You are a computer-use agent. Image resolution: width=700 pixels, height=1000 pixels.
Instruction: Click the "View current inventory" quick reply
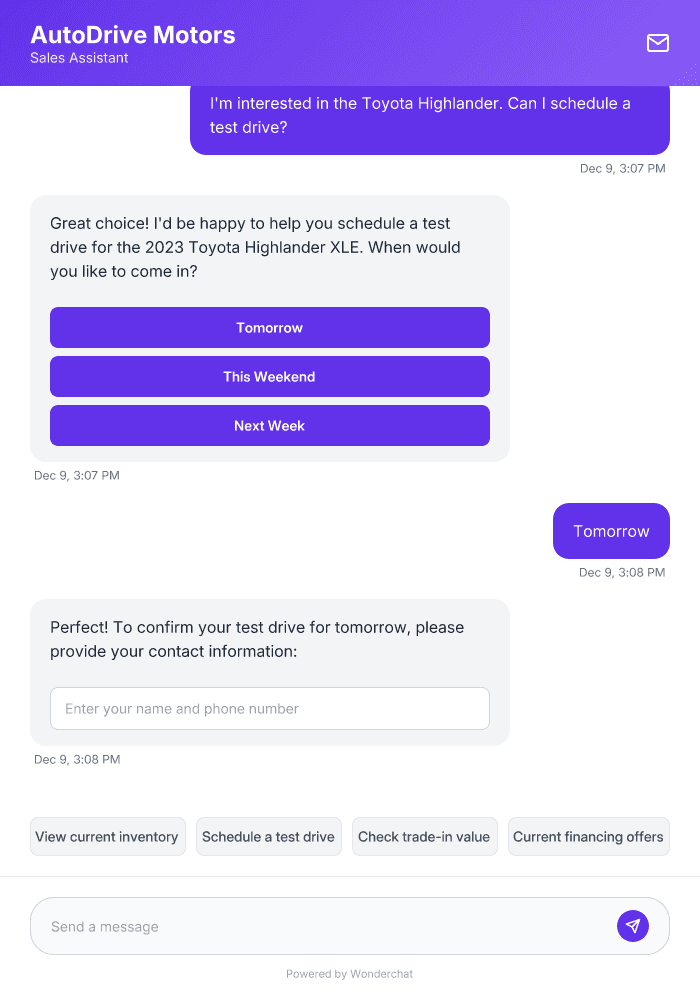coord(107,836)
